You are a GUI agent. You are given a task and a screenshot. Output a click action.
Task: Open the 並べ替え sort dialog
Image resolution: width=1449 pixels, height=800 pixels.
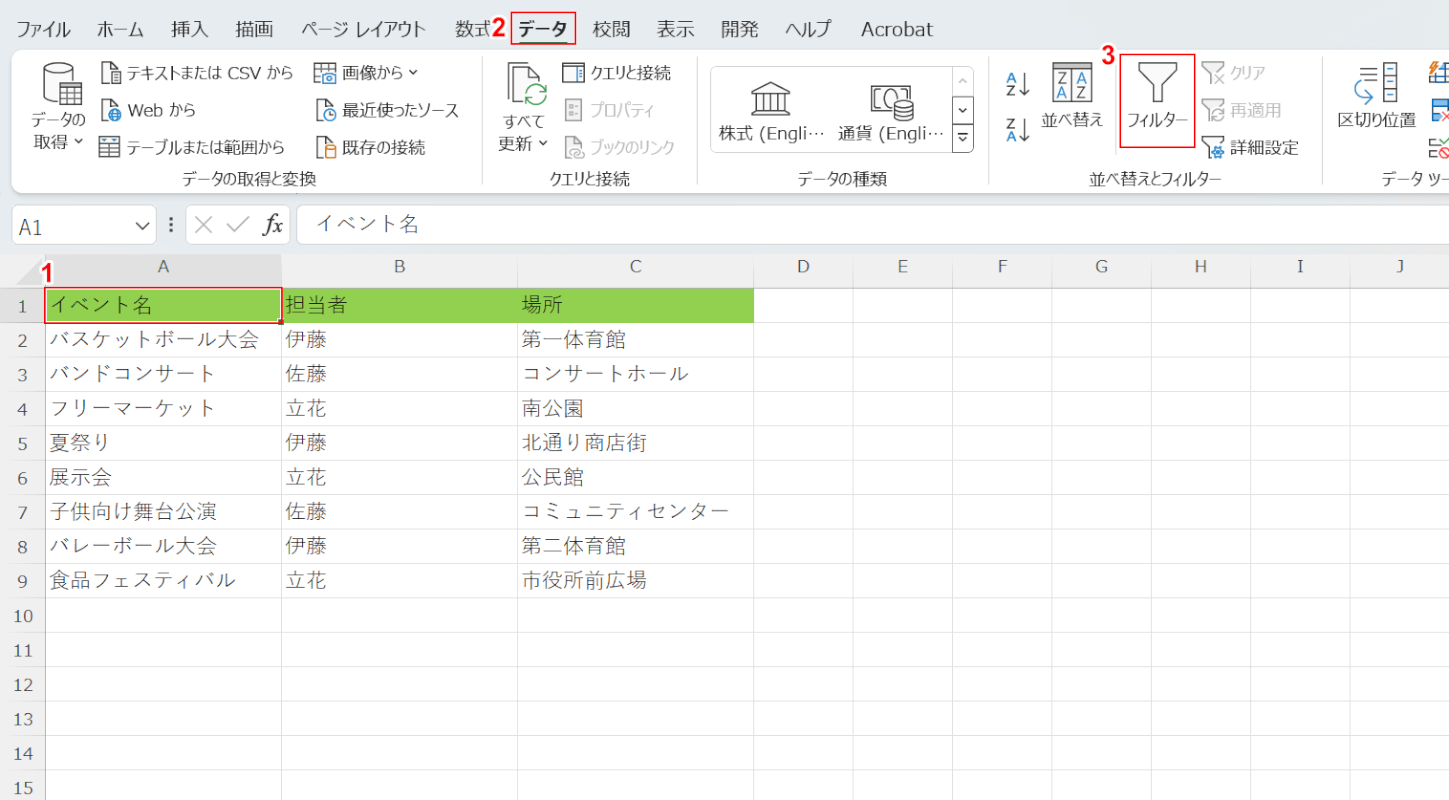click(1072, 98)
